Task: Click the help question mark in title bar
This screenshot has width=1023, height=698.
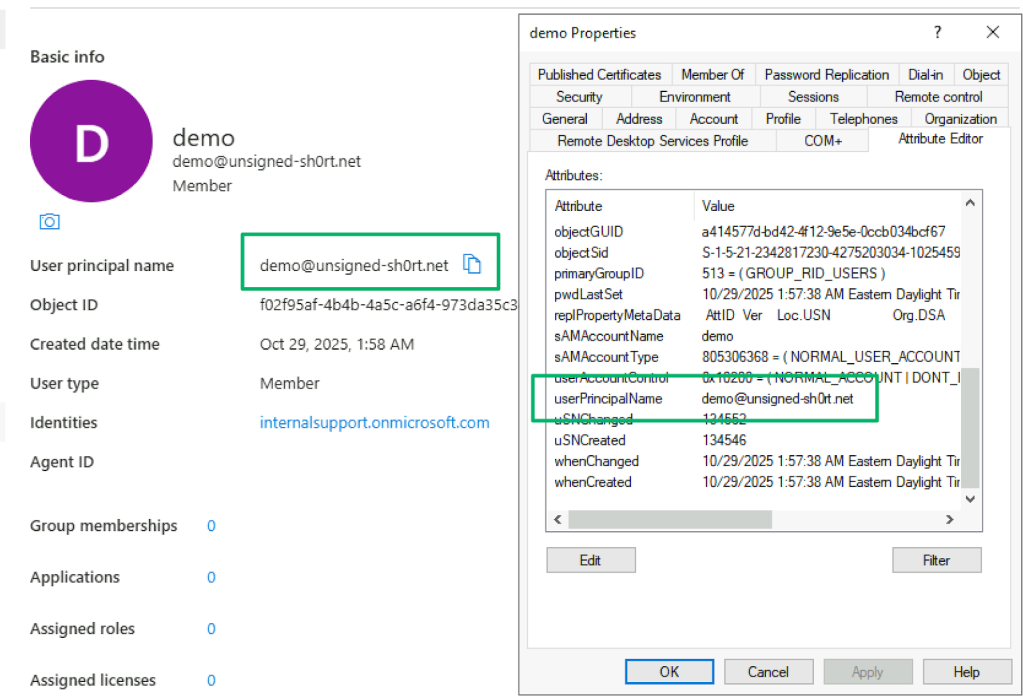Action: [x=937, y=32]
